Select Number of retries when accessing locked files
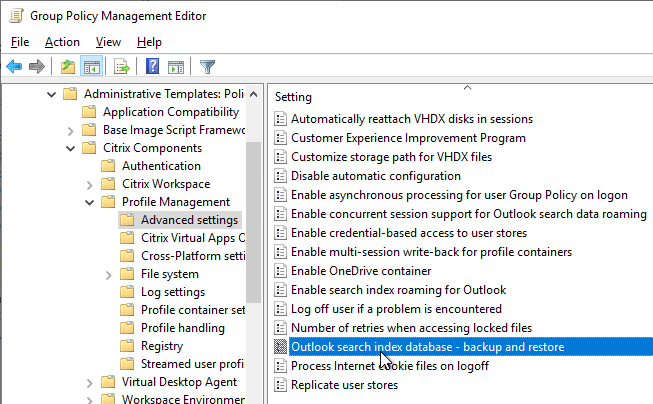 click(411, 328)
